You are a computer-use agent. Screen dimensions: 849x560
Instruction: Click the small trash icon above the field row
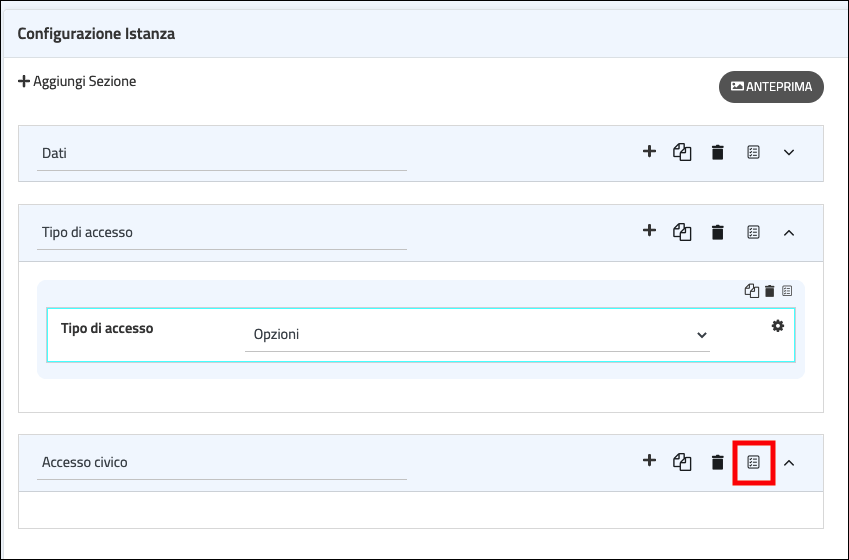770,291
